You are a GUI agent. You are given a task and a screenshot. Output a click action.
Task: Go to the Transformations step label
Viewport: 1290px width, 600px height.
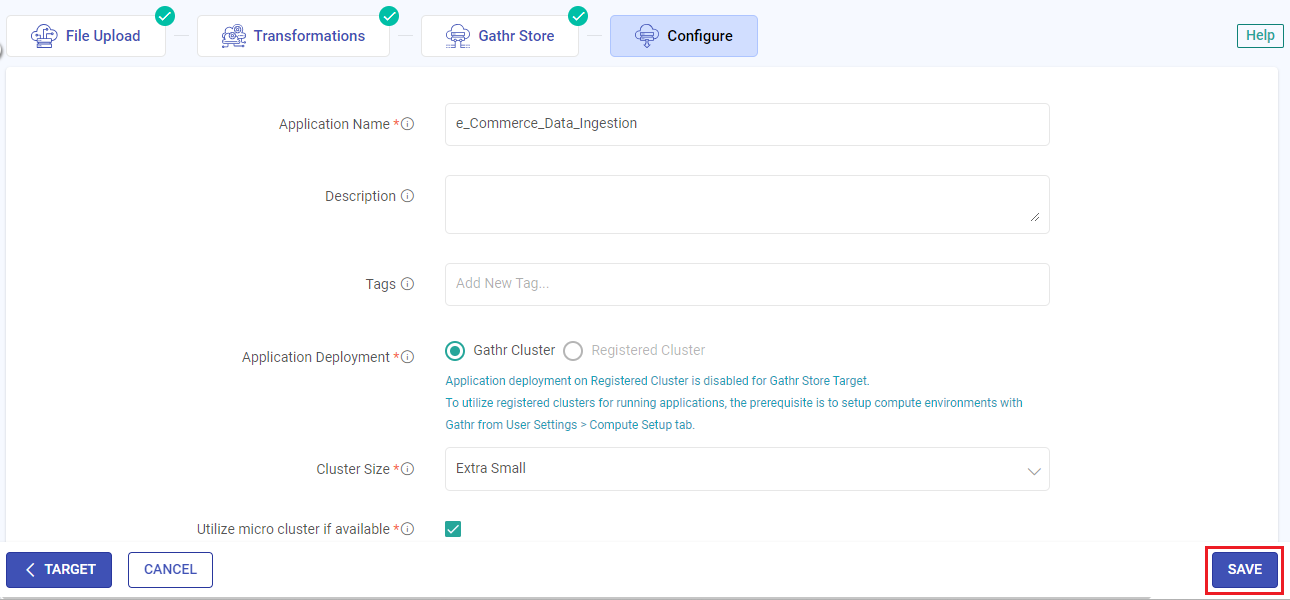pyautogui.click(x=309, y=36)
